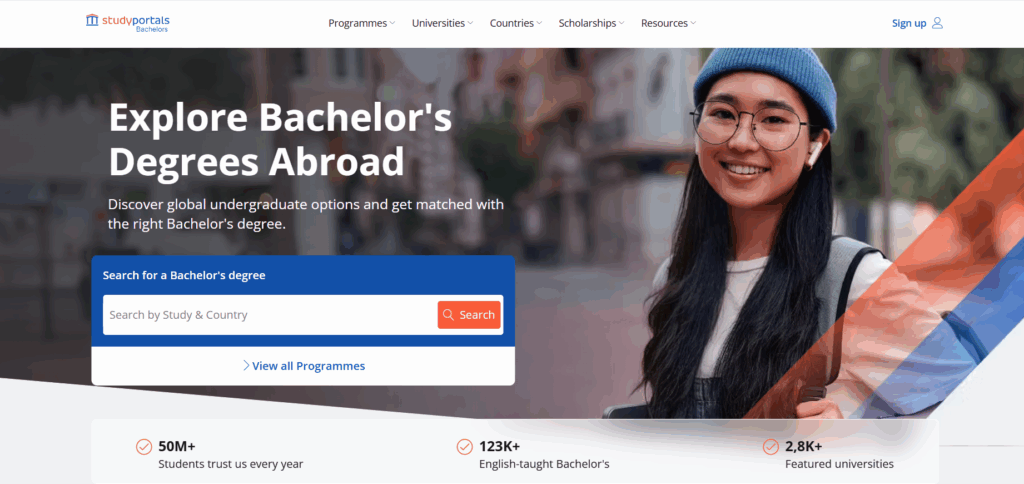Viewport: 1024px width, 484px height.
Task: Expand the Universities dropdown chevron
Action: (x=470, y=23)
